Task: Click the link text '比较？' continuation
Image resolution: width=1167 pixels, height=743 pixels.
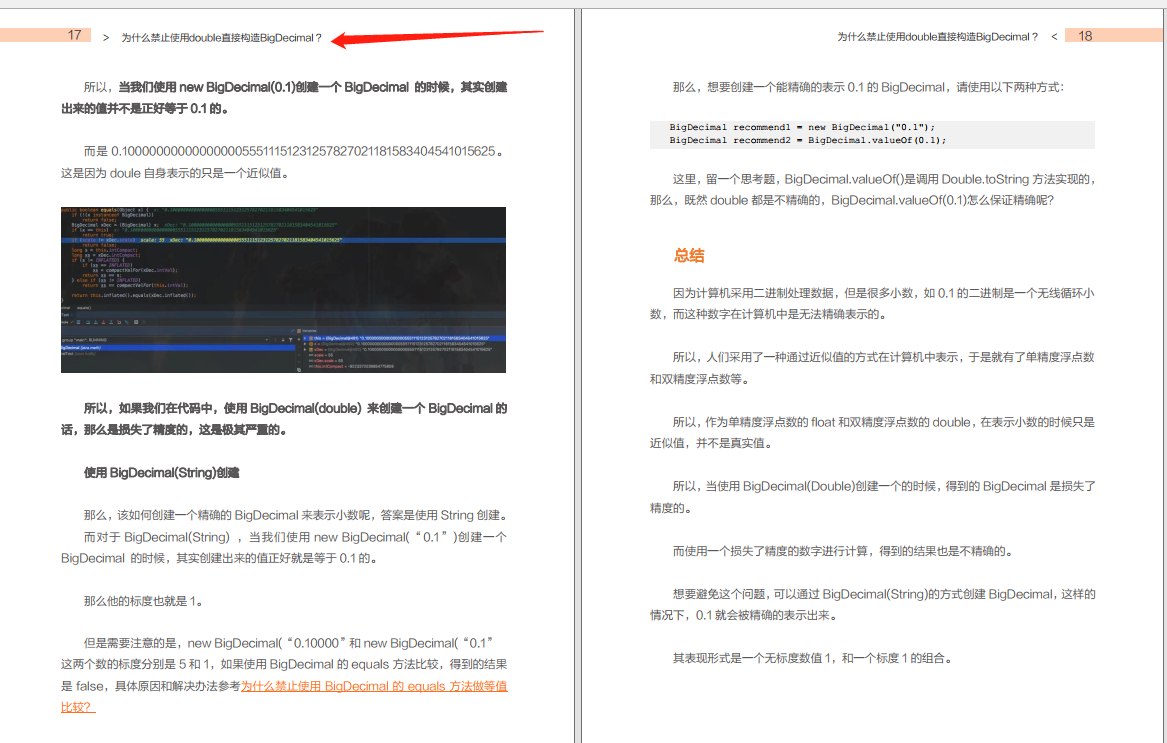Action: (x=77, y=707)
